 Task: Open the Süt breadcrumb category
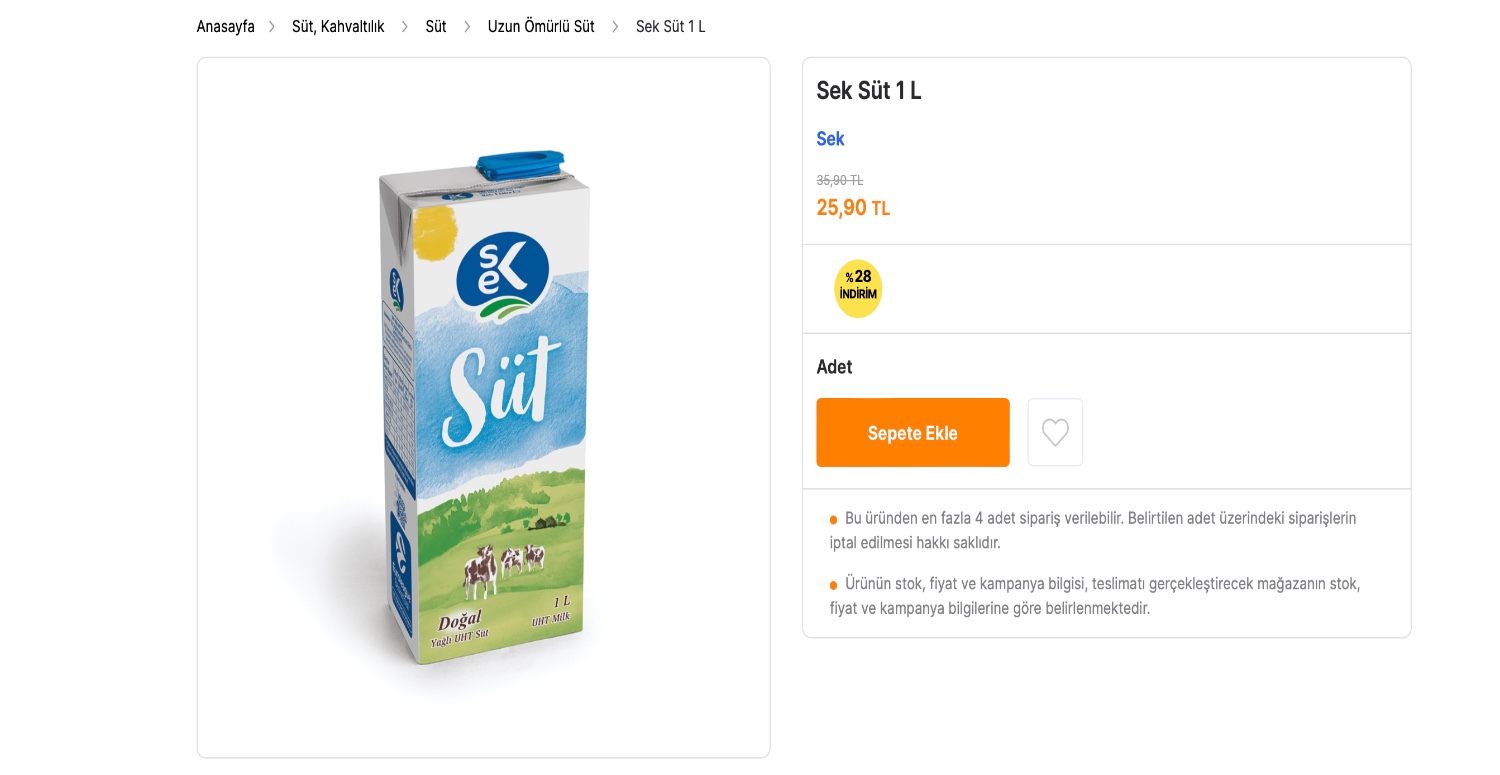coord(436,27)
